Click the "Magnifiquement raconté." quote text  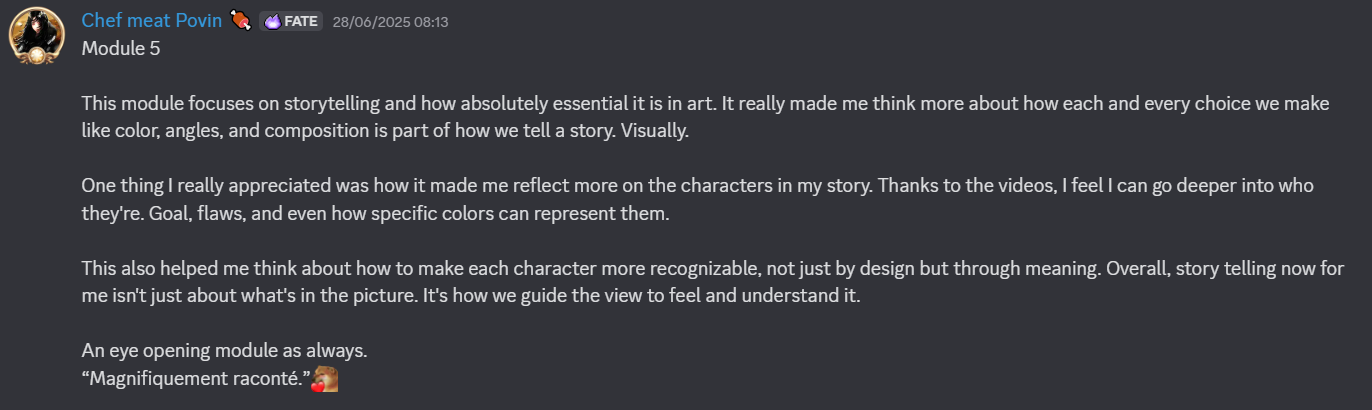(x=194, y=379)
